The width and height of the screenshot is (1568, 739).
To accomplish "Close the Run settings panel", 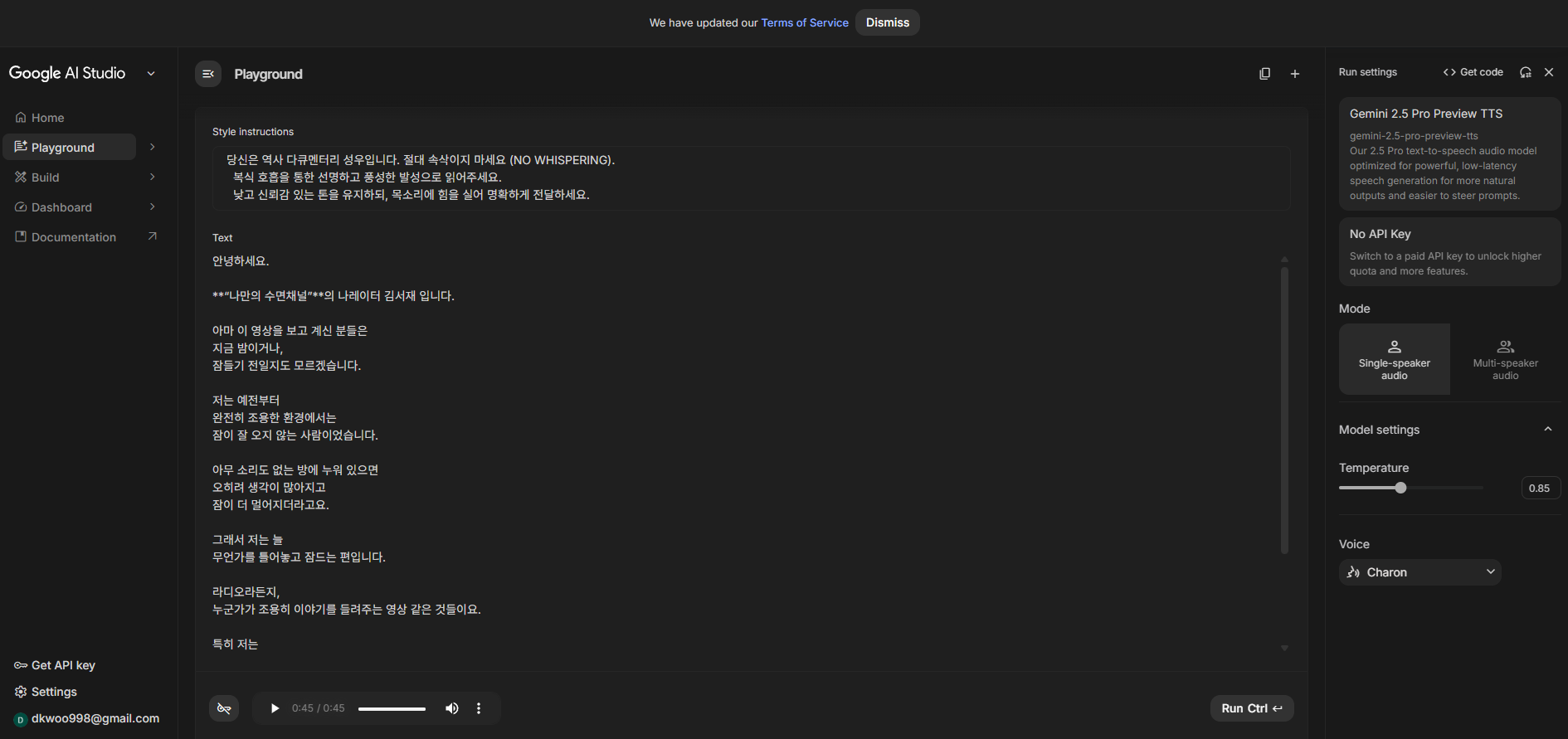I will pos(1548,72).
